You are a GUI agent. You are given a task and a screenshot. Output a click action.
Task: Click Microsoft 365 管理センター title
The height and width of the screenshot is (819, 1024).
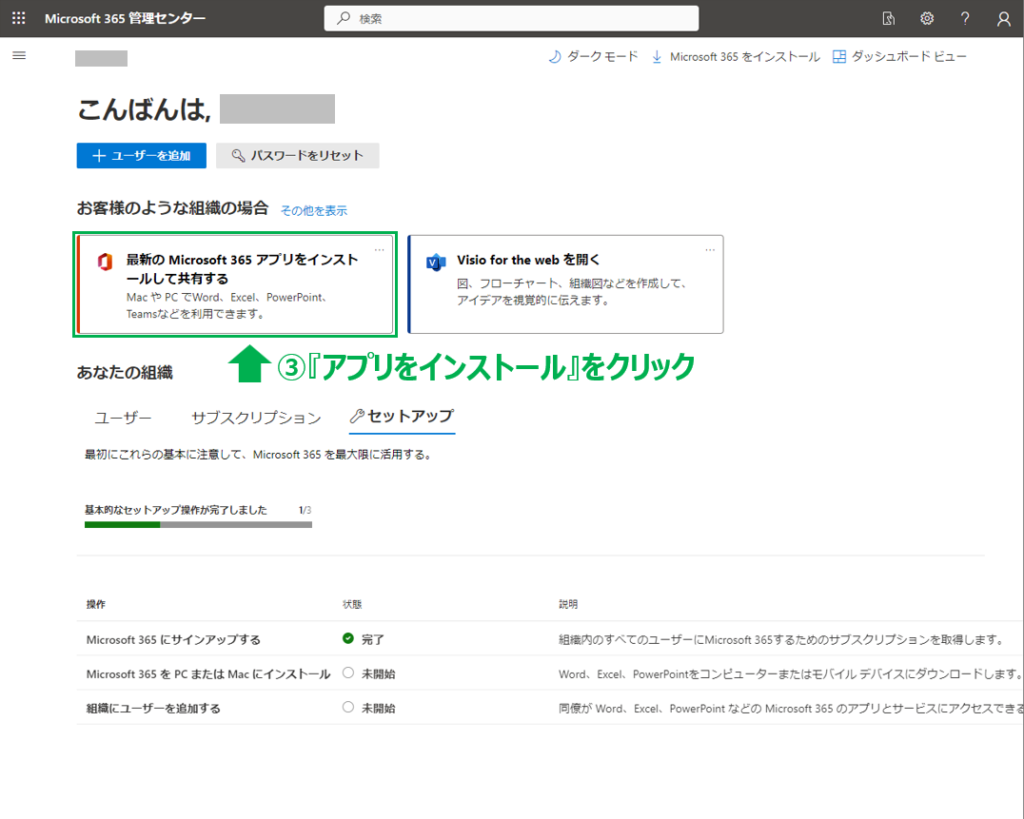(125, 18)
